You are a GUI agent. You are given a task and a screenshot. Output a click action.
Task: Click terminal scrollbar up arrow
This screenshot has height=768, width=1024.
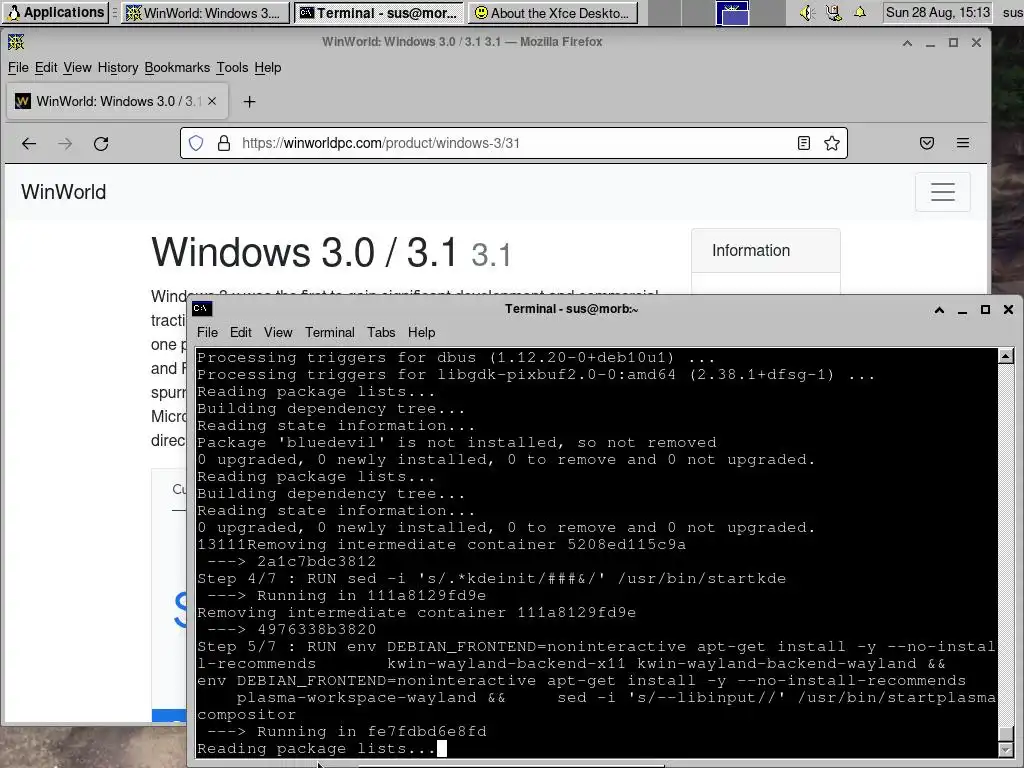click(x=1006, y=356)
